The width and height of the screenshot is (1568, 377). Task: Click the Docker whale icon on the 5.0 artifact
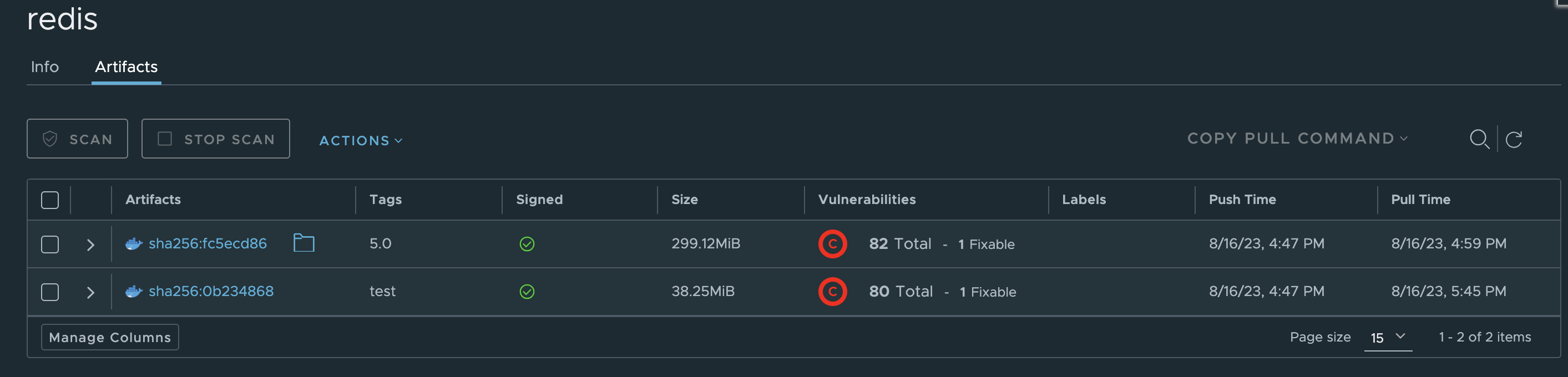point(133,243)
